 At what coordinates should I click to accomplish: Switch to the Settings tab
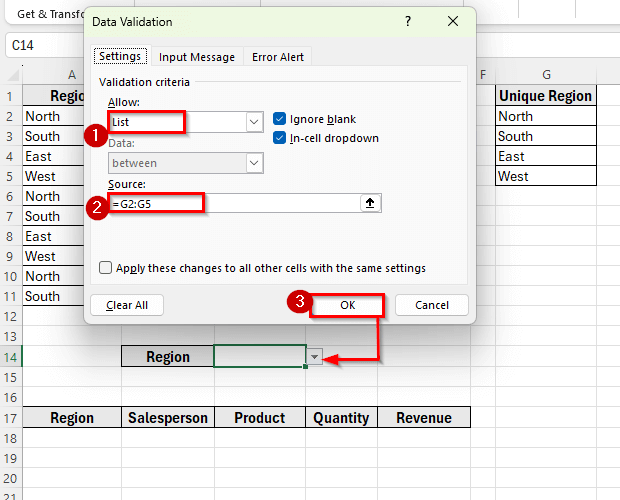tap(120, 56)
